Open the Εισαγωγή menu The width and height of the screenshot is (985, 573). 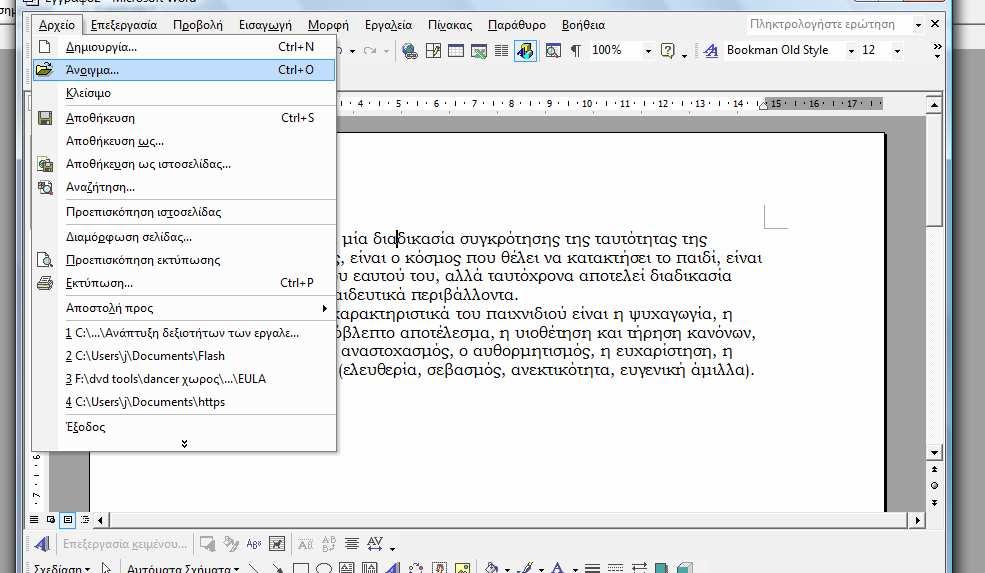(x=265, y=25)
